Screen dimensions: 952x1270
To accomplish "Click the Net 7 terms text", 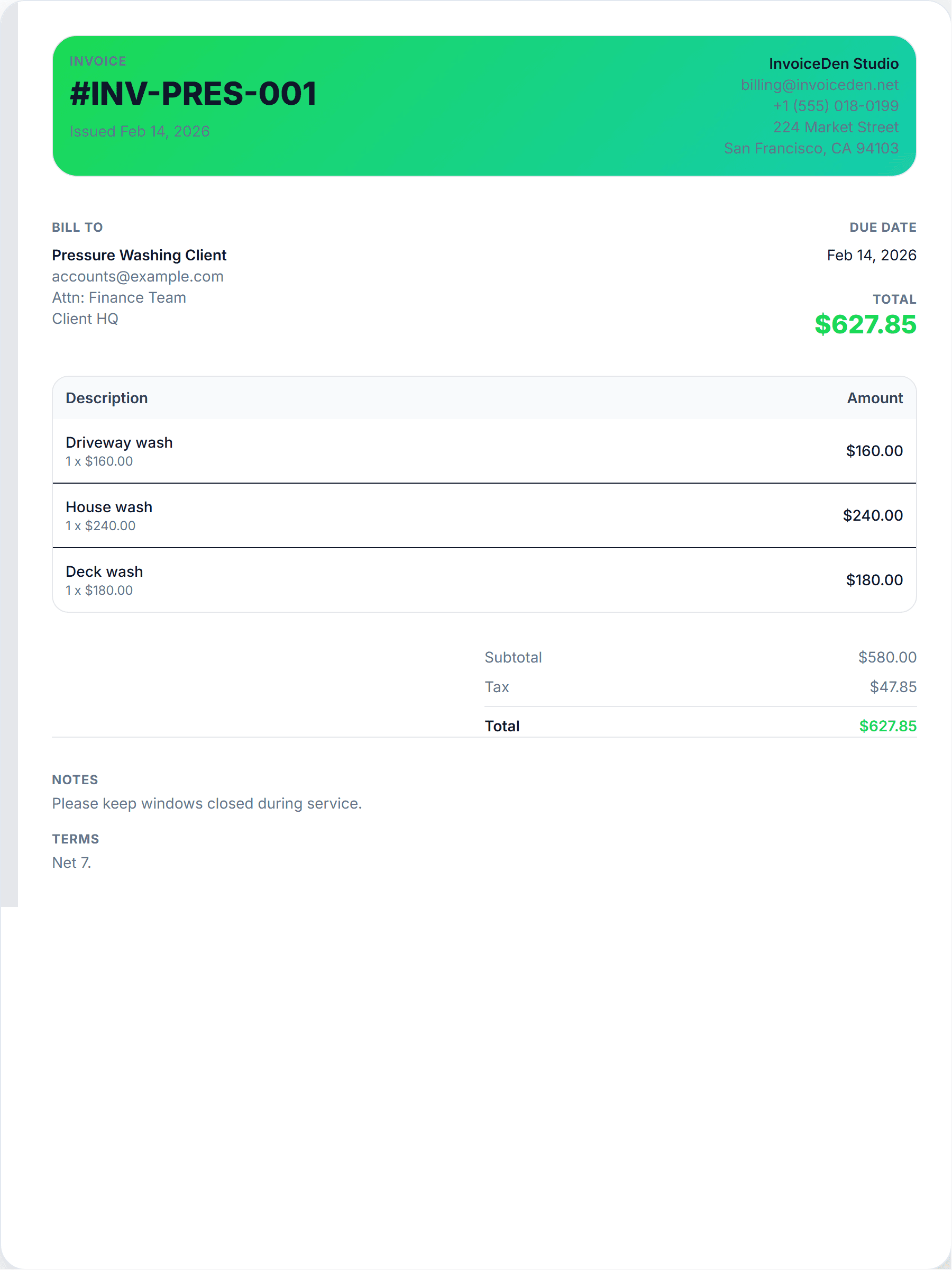I will [71, 863].
